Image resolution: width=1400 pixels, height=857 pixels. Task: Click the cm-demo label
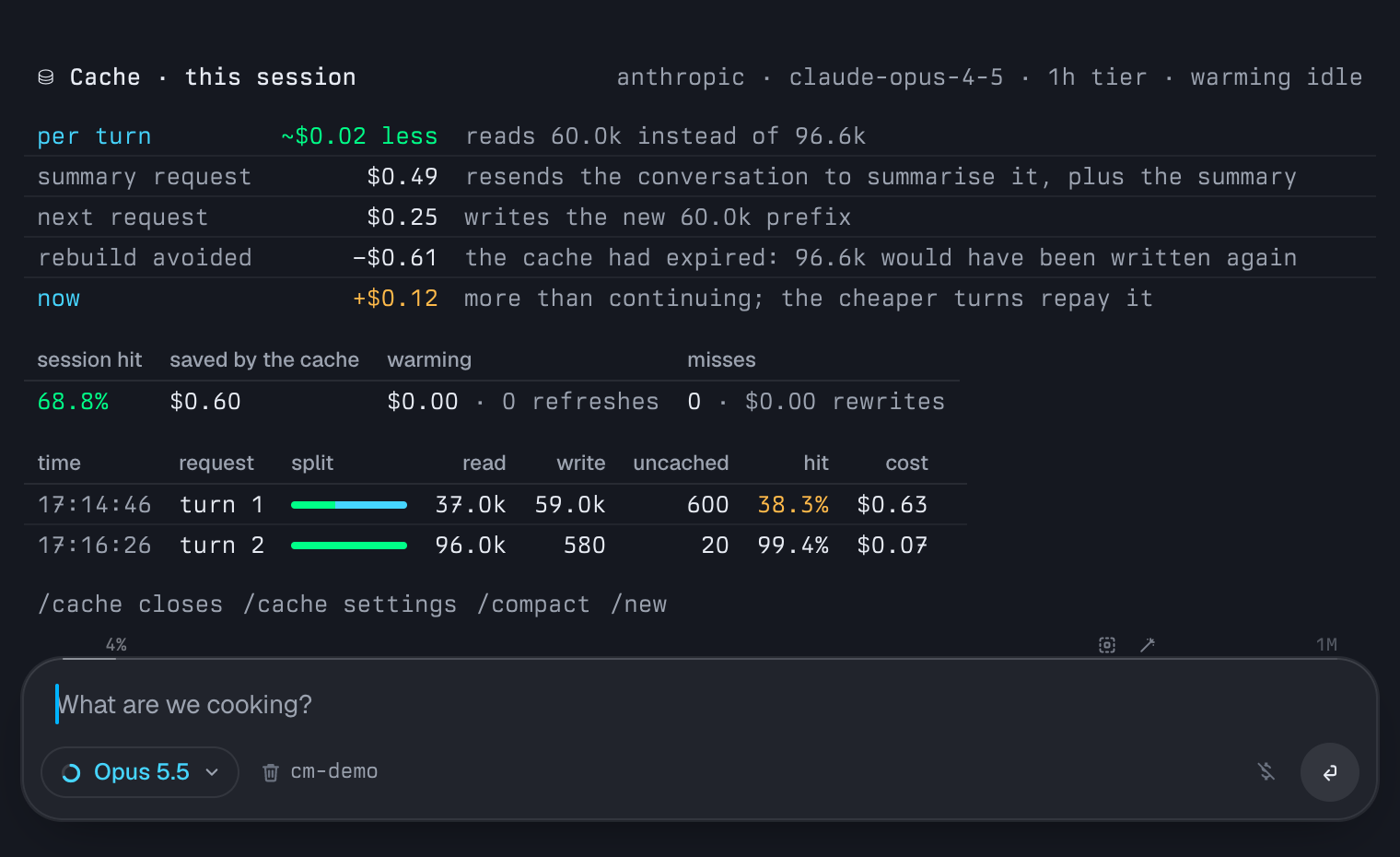click(x=334, y=771)
